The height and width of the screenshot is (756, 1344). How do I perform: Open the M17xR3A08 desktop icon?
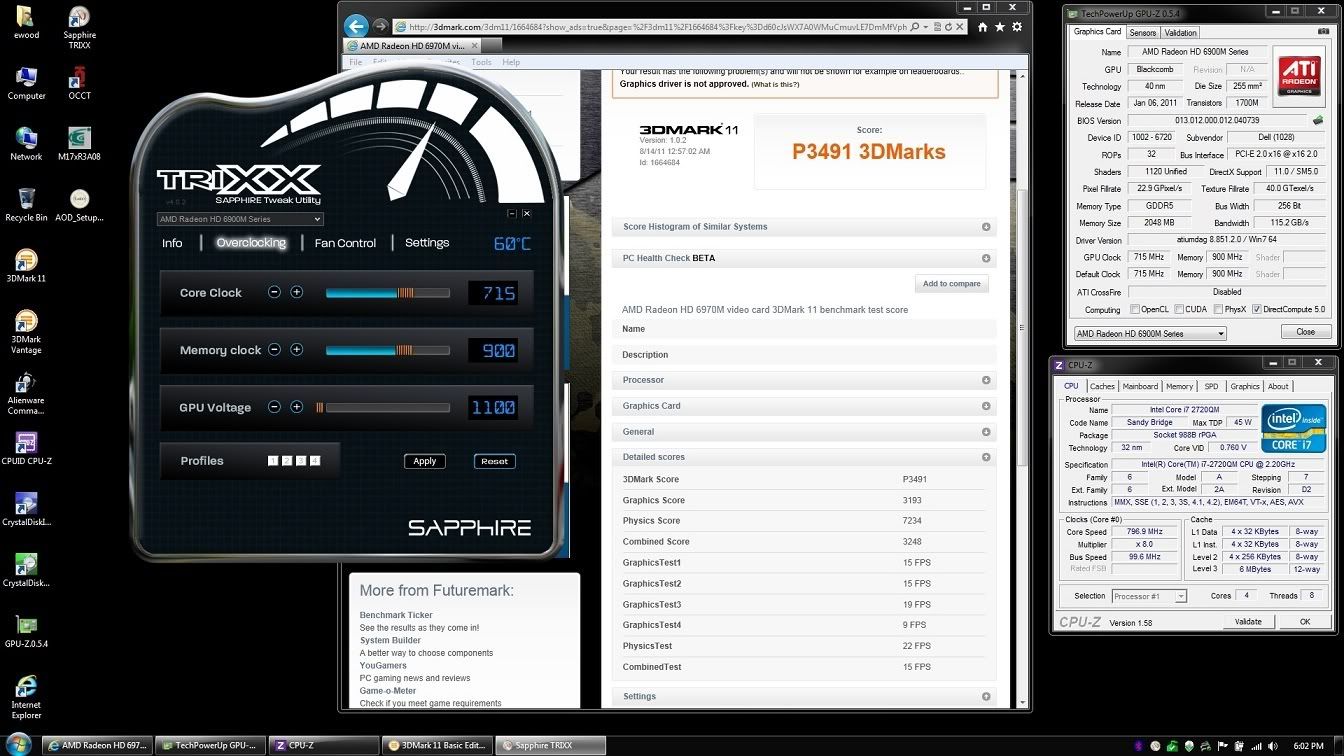pos(79,144)
